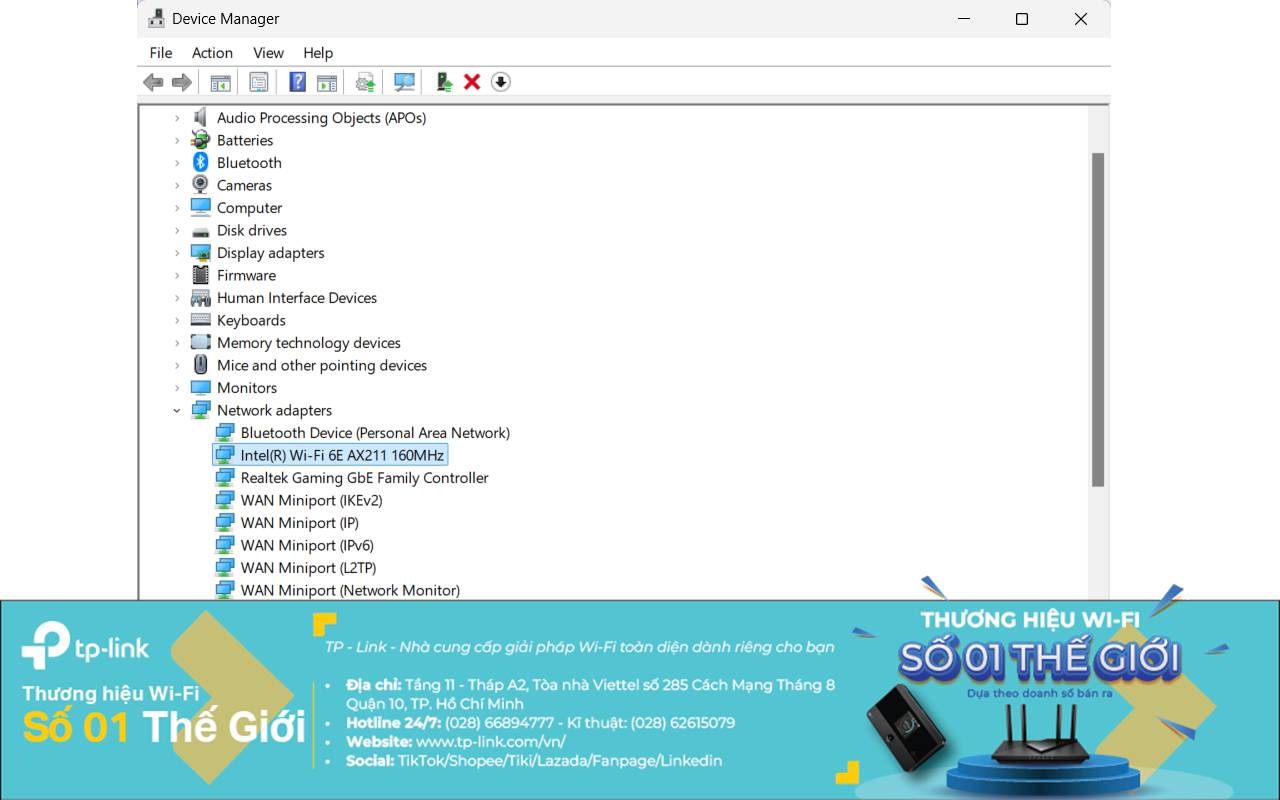Open the View menu
The height and width of the screenshot is (800, 1280).
[x=268, y=53]
